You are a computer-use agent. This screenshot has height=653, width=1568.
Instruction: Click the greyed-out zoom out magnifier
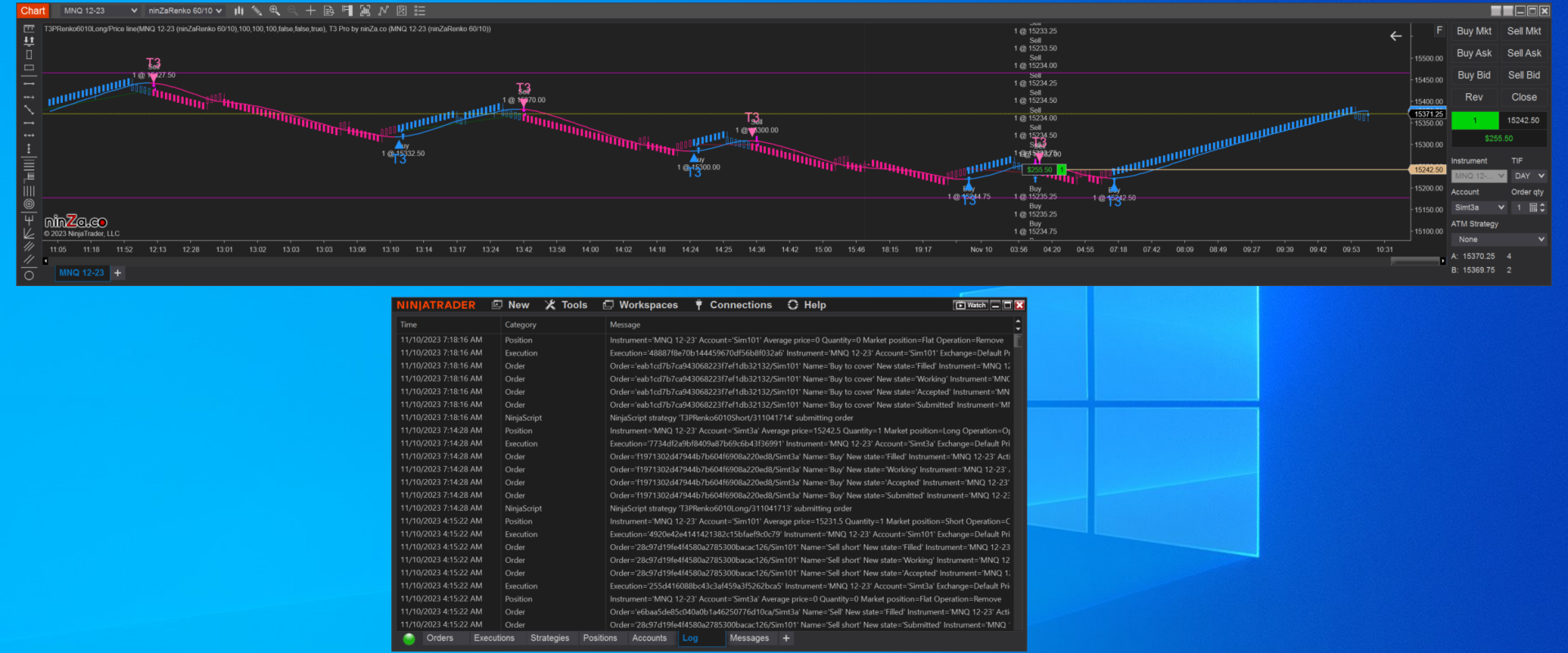tap(292, 11)
